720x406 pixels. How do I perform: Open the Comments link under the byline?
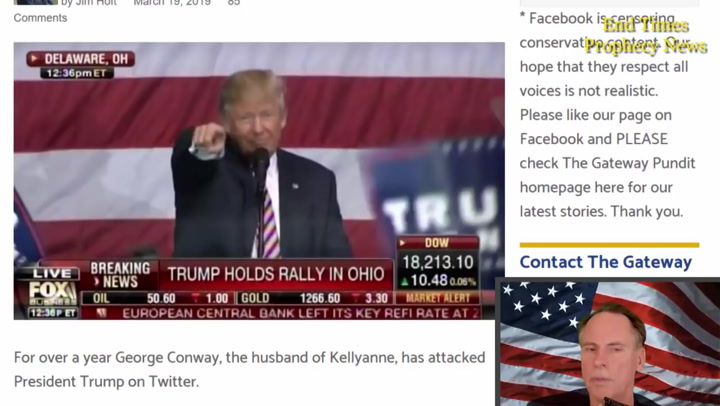tap(40, 18)
